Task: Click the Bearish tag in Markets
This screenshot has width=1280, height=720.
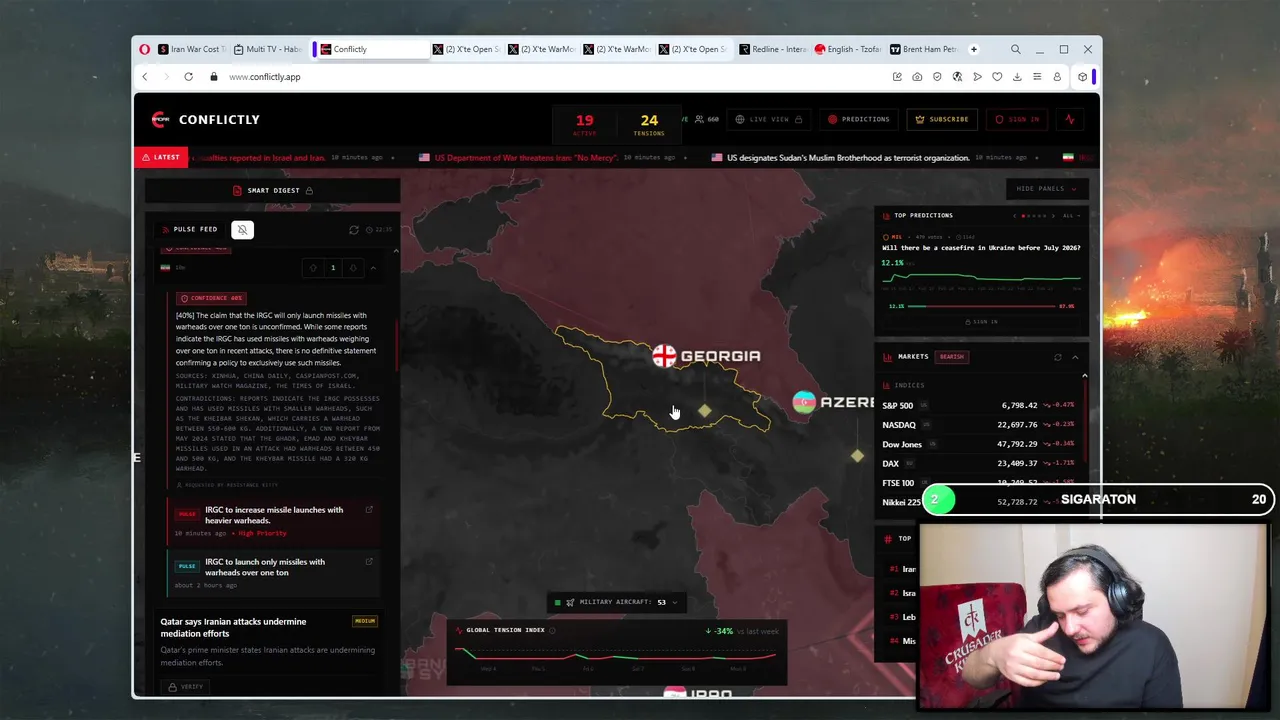Action: tap(951, 357)
